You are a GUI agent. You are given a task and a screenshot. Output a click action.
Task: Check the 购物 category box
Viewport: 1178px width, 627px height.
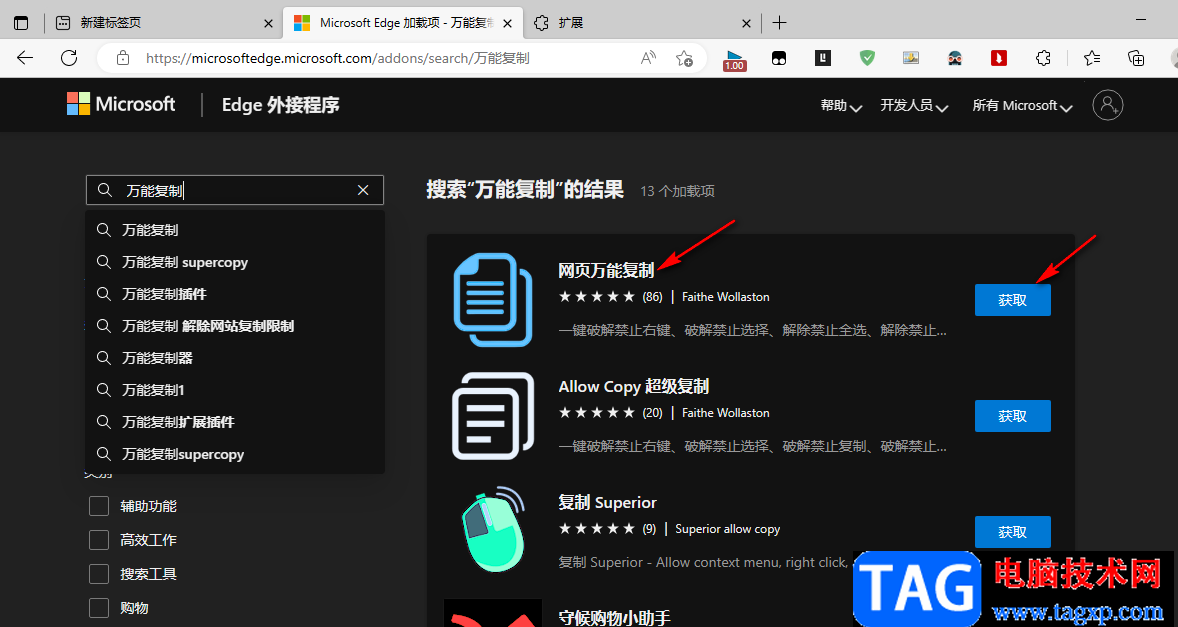[99, 607]
